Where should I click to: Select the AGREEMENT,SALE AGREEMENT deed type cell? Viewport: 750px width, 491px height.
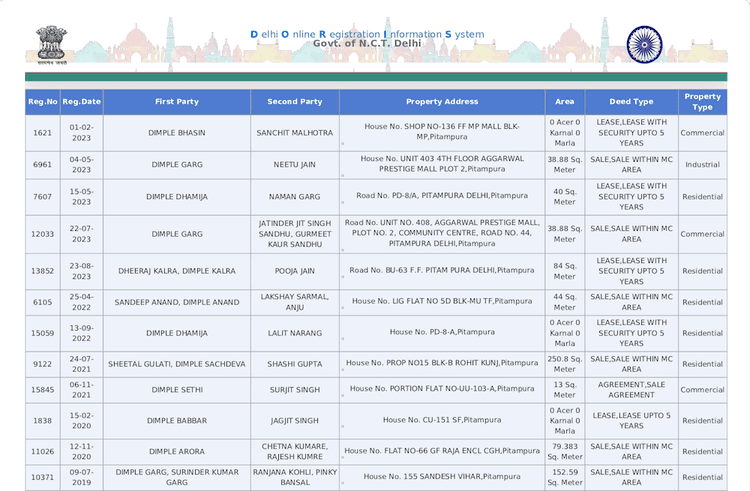(x=631, y=390)
